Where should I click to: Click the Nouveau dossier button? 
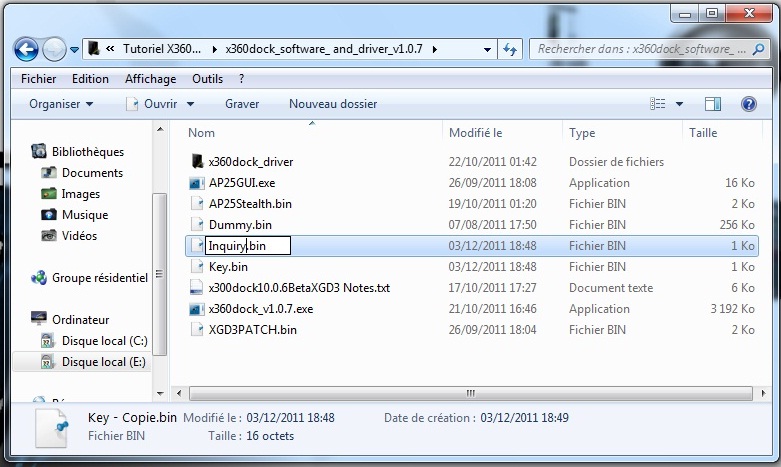coord(333,104)
